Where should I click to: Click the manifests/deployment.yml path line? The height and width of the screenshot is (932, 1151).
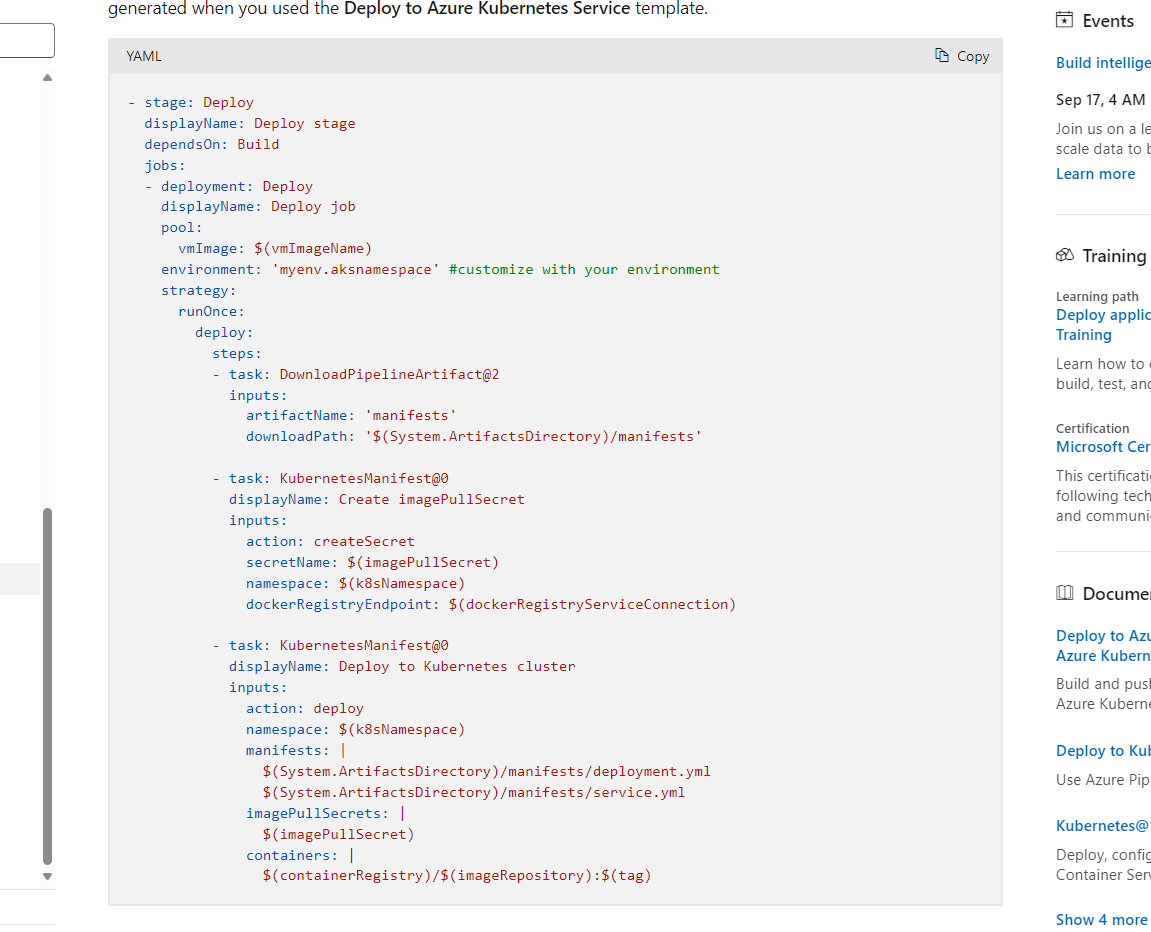(x=486, y=771)
